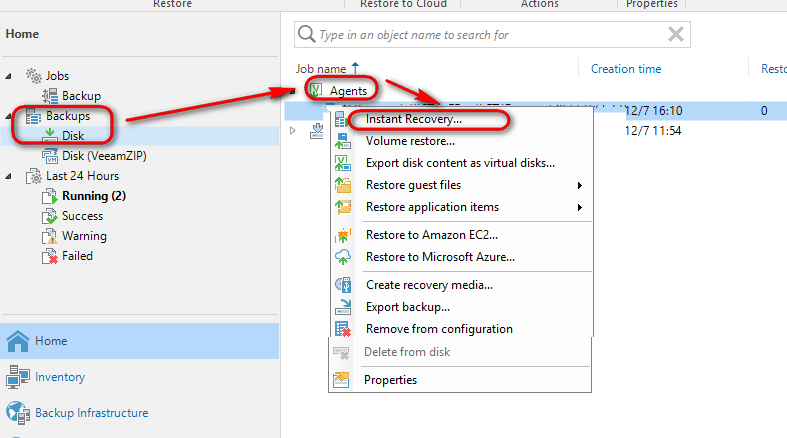Select Export disk content as virtual disks
The width and height of the screenshot is (787, 438).
[460, 164]
